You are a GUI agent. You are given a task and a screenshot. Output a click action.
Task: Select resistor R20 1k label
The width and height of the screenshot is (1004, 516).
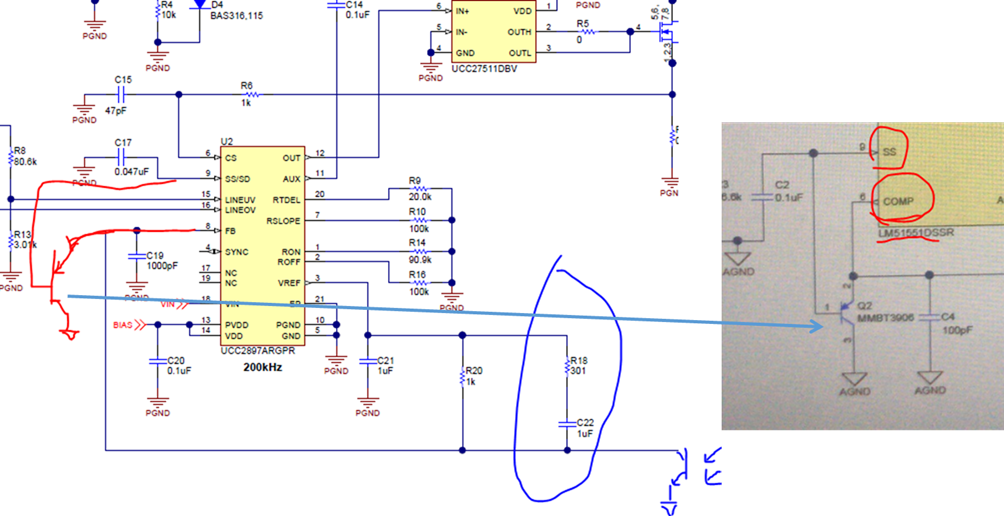pyautogui.click(x=474, y=376)
